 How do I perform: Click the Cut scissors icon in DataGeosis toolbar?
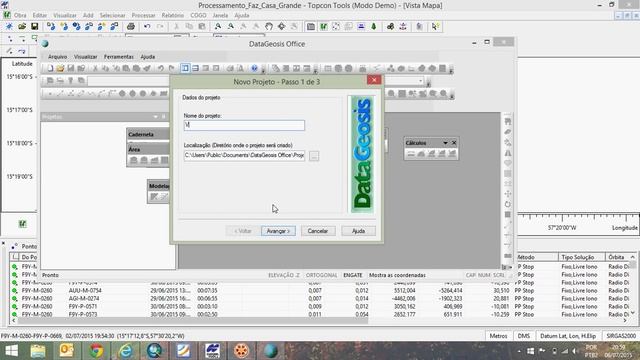coord(95,68)
